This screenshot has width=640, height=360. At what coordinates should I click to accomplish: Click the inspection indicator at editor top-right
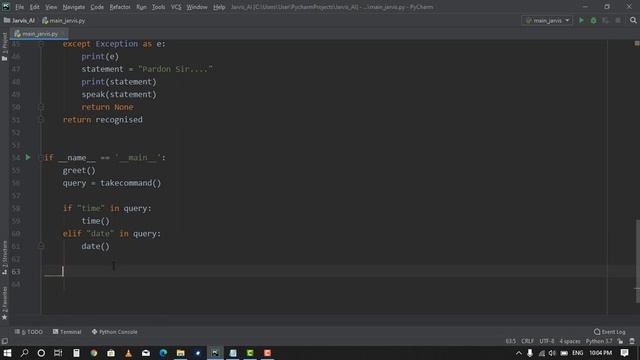point(637,43)
